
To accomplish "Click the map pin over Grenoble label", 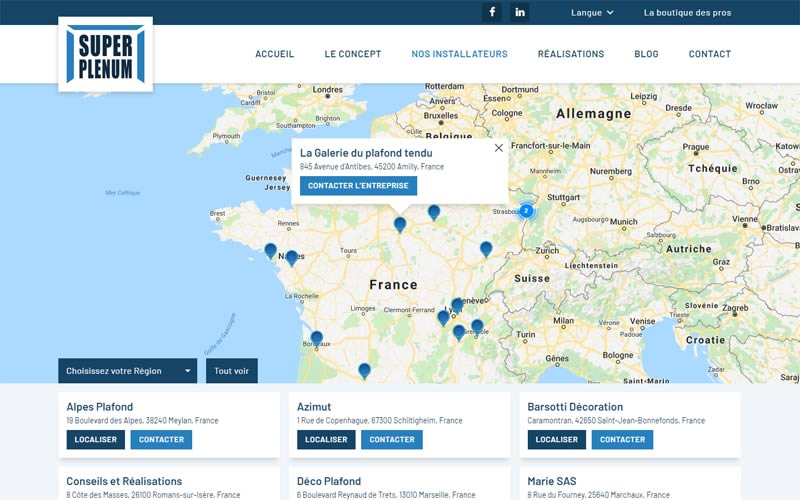I will tap(477, 327).
